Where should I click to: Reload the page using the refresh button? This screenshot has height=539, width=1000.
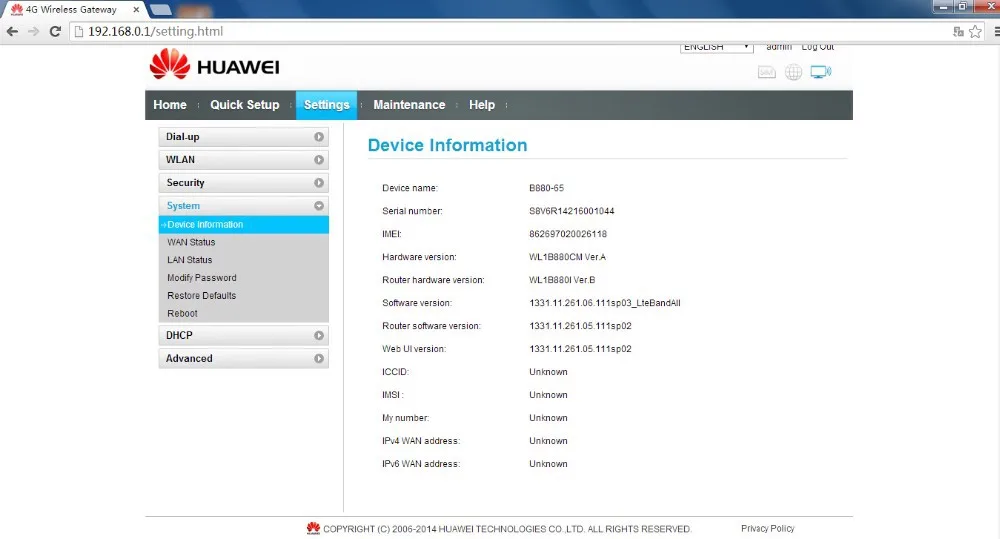point(55,32)
